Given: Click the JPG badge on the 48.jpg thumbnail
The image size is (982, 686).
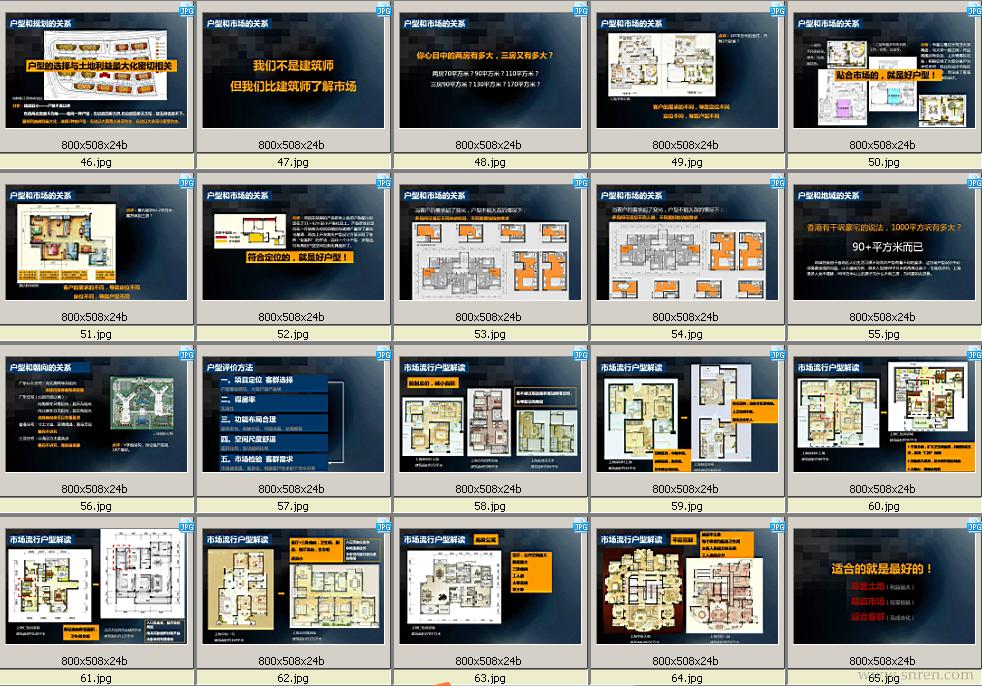Looking at the screenshot, I should click(581, 11).
